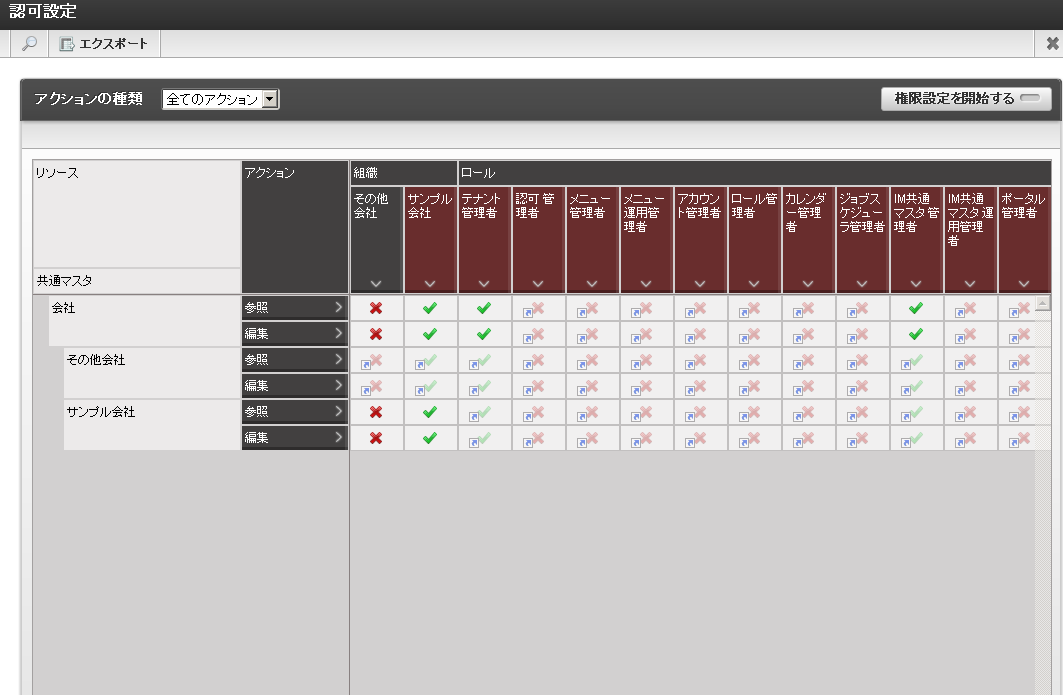Click inherited deny icon for 会社 参照 認可管理者
Viewport: 1063px width, 695px height.
tap(534, 309)
